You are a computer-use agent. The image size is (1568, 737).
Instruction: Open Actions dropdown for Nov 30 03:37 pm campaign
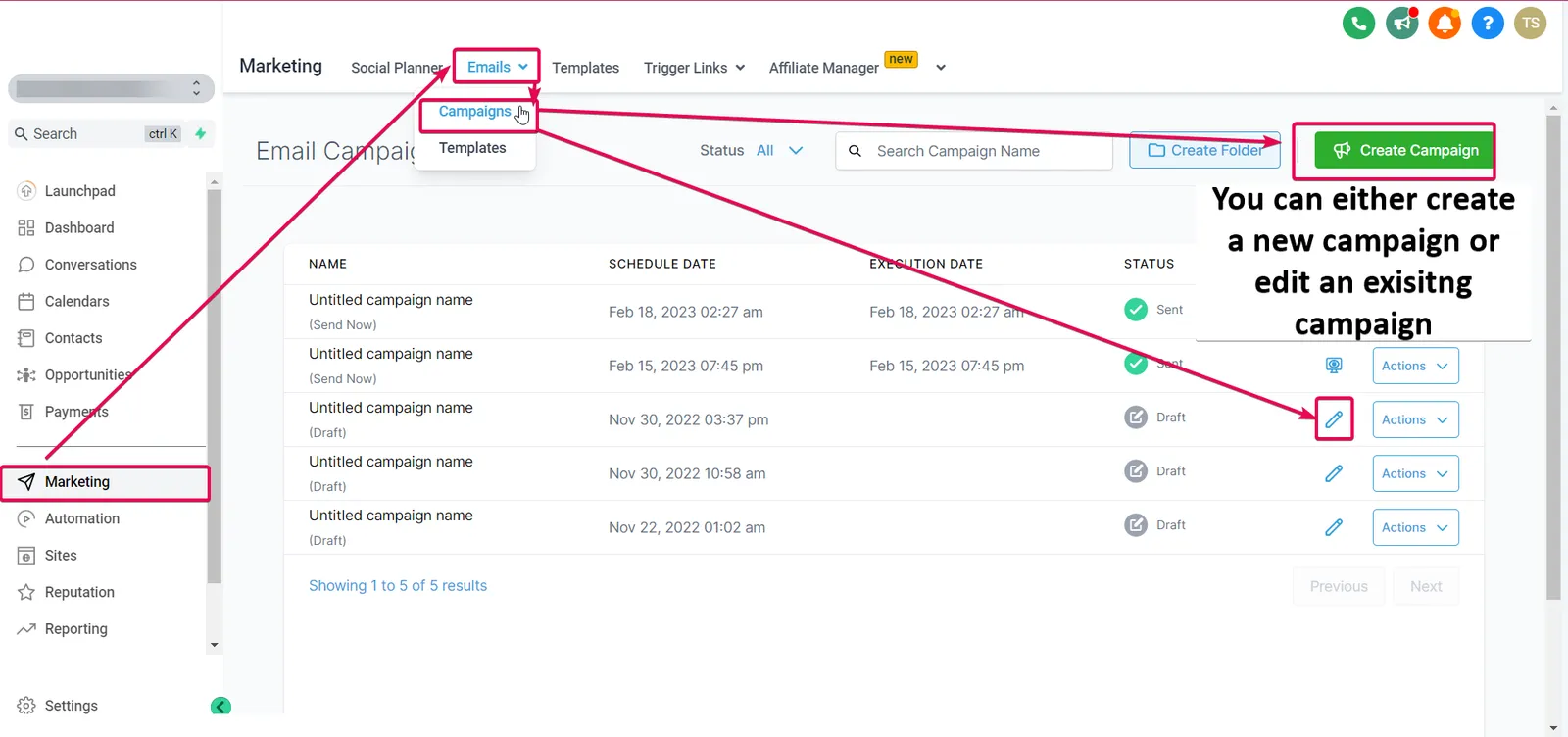(x=1415, y=419)
